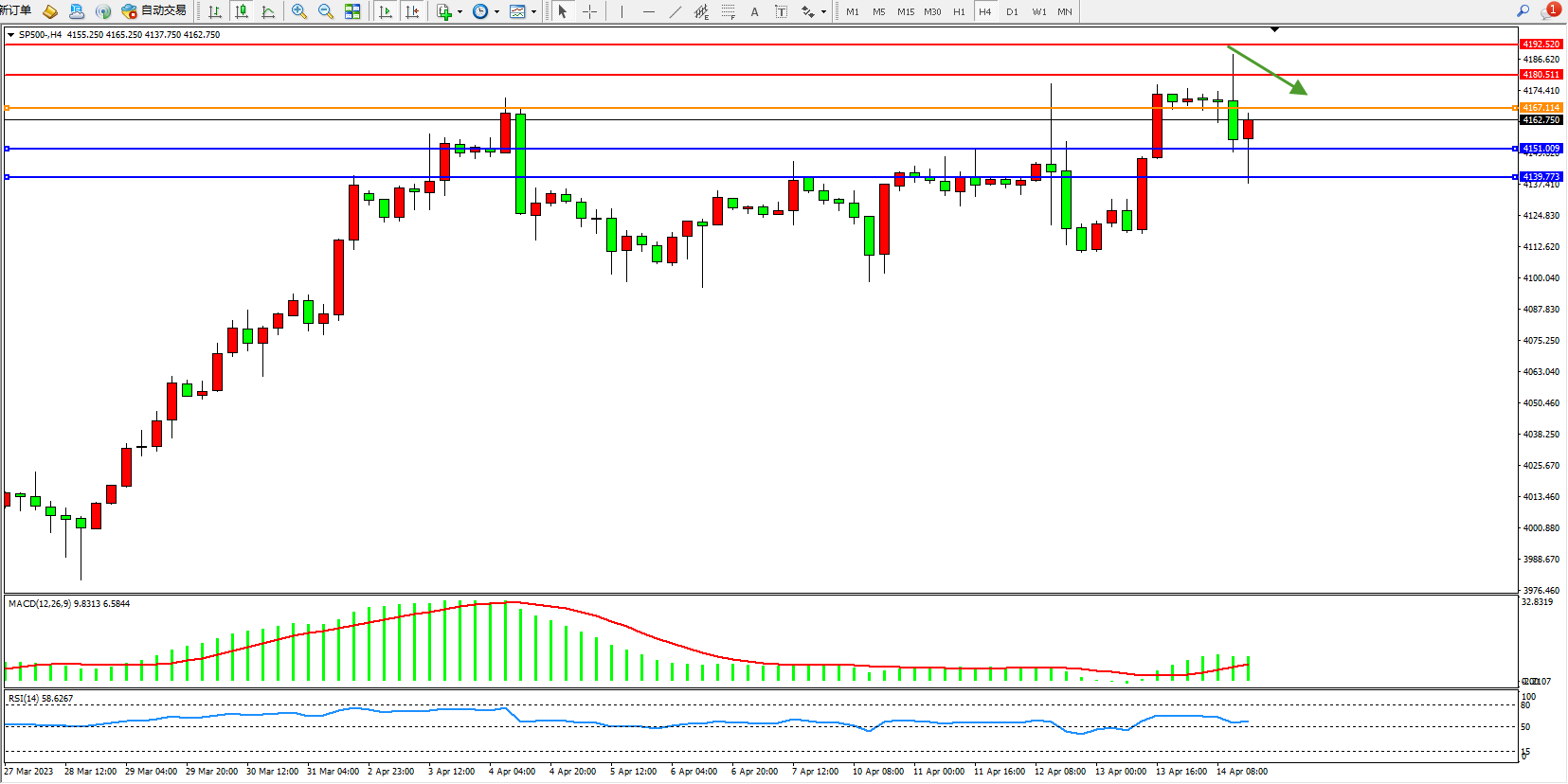
Task: Select the Draw Horizontal Line tool
Action: pos(648,11)
